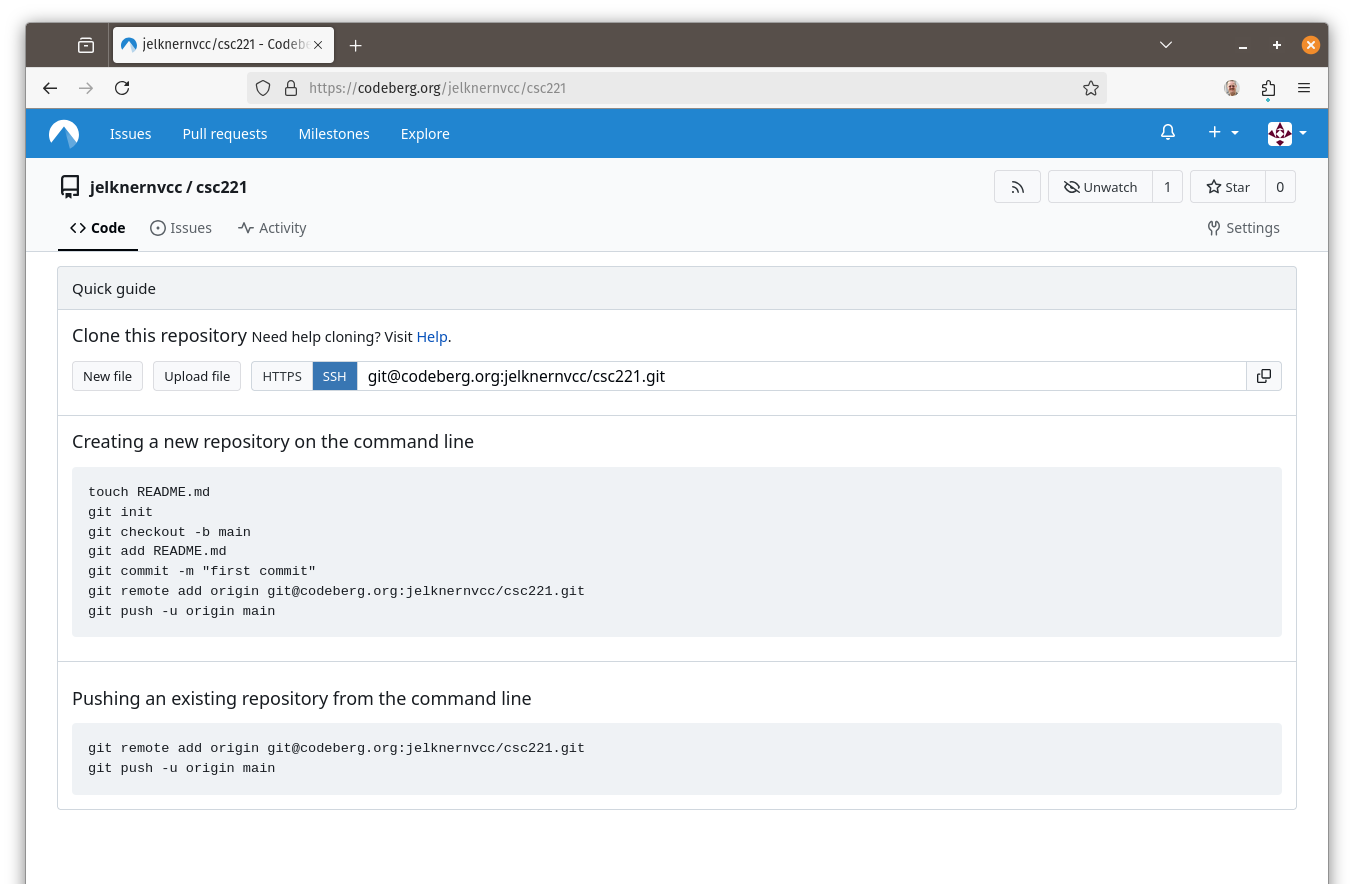Viewport: 1354px width, 884px height.
Task: Open the Help link for cloning
Action: coord(432,337)
